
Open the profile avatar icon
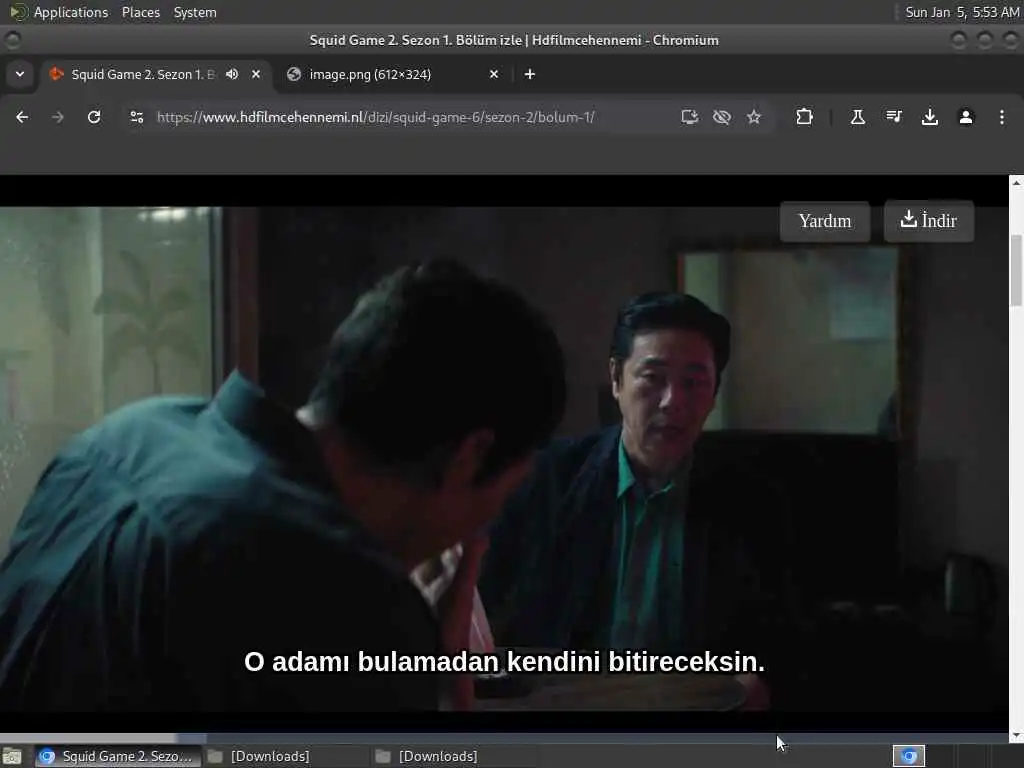(966, 117)
